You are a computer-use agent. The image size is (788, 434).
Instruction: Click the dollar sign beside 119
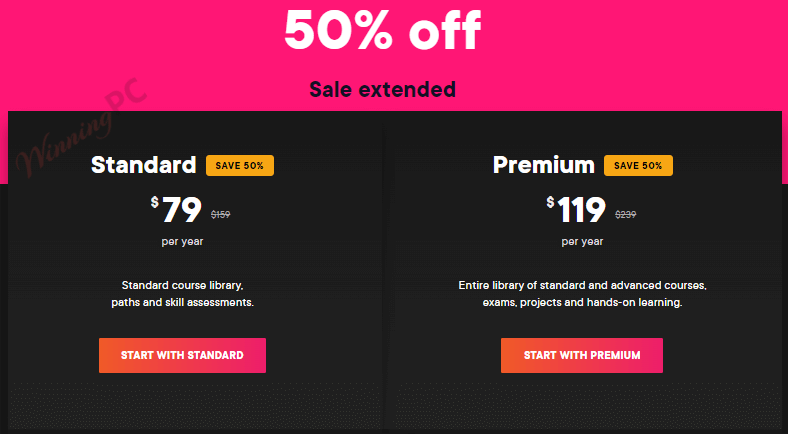550,202
